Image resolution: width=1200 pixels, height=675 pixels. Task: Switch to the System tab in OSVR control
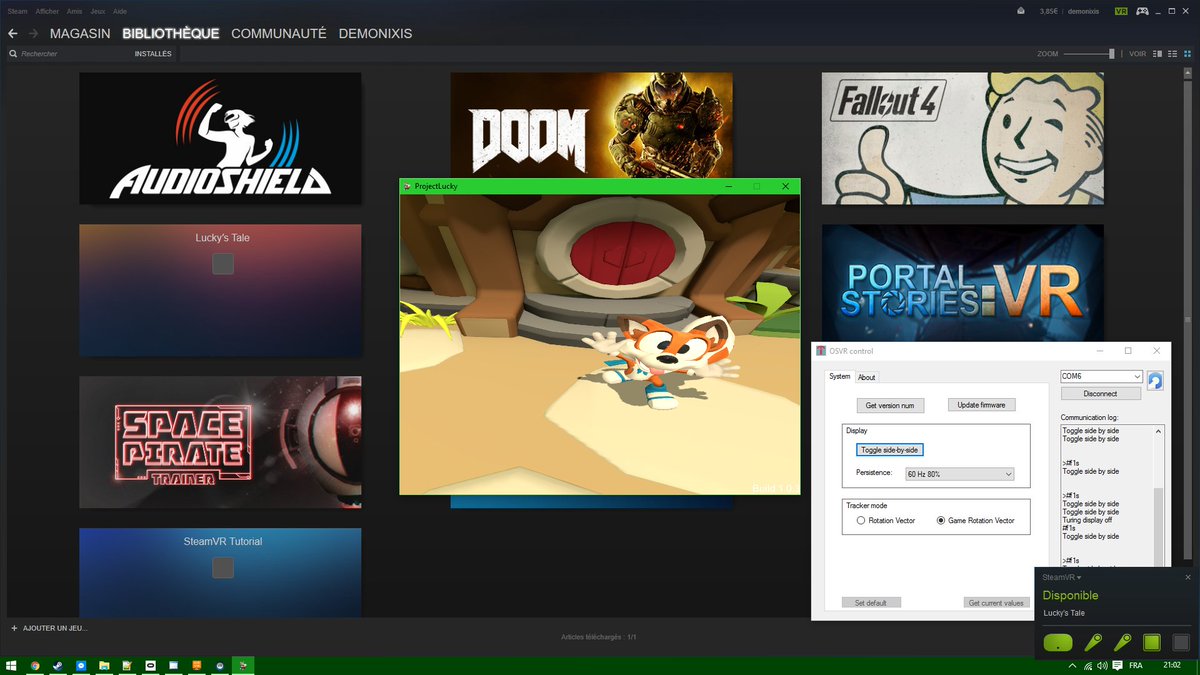[840, 376]
